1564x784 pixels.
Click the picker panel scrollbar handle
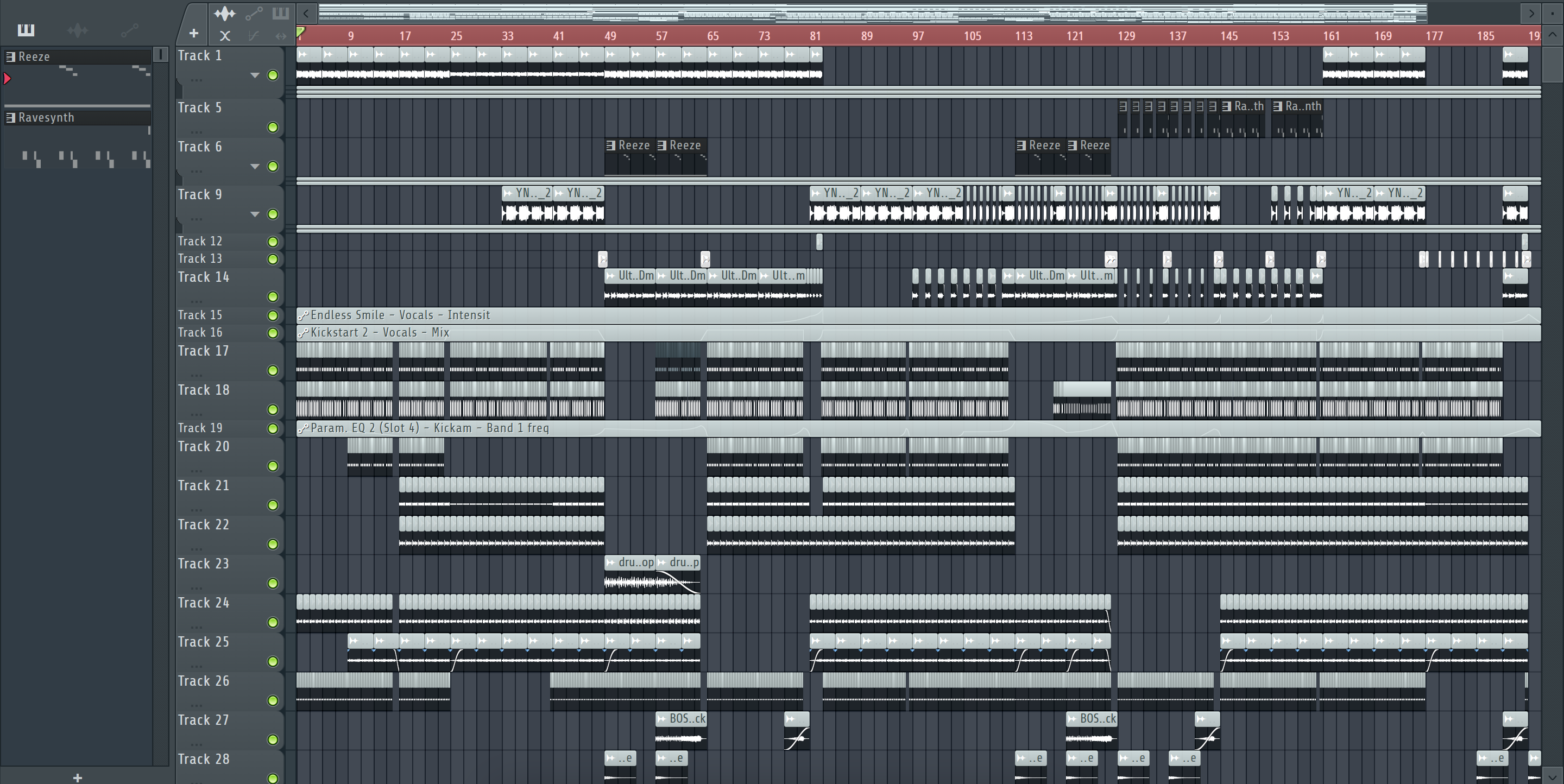tap(160, 55)
